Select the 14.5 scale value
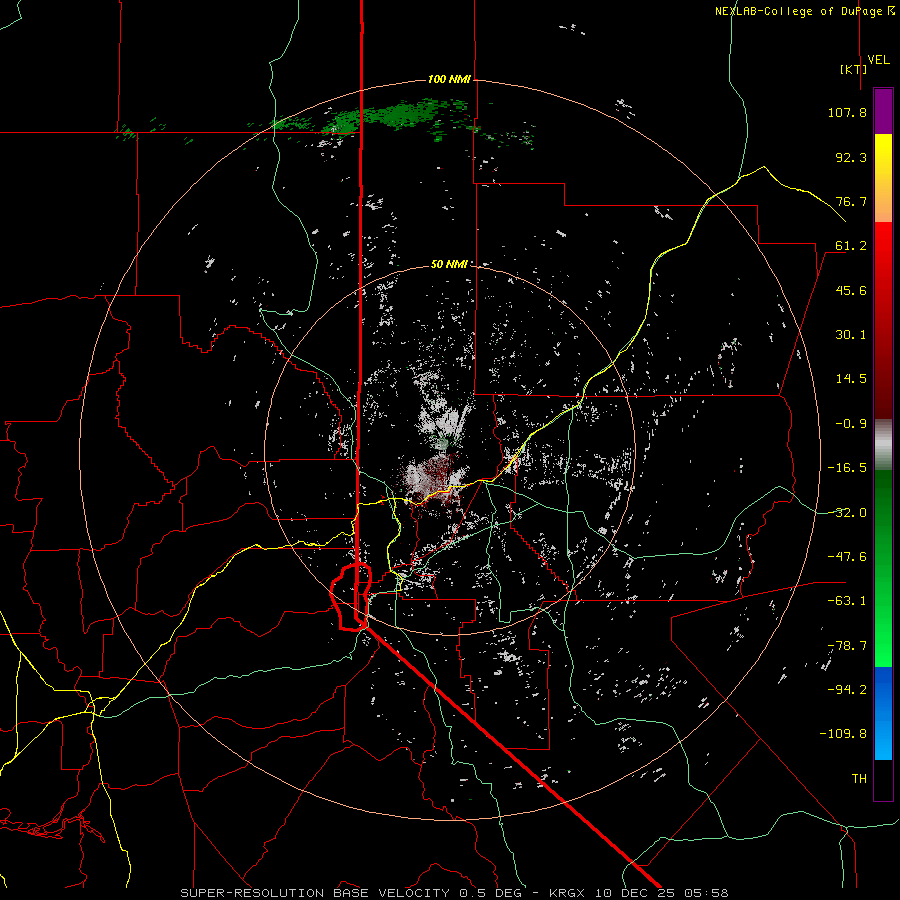 (x=851, y=379)
